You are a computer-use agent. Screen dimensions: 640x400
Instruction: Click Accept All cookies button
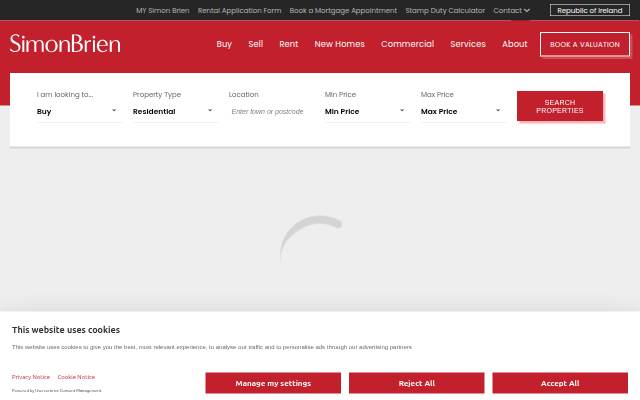[x=560, y=383]
